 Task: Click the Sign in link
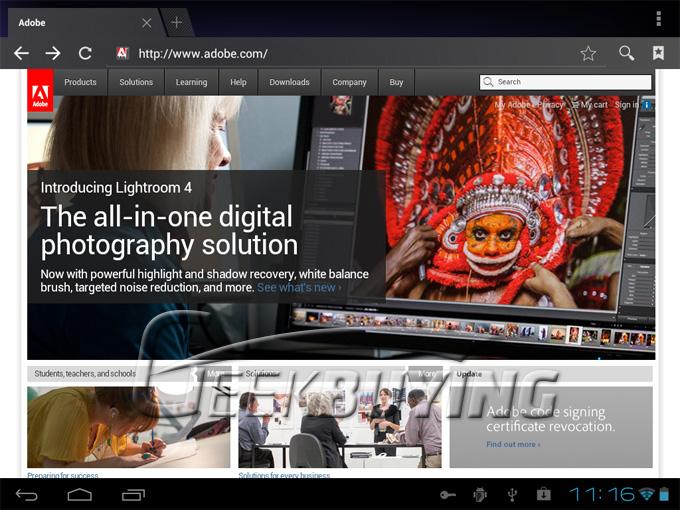(x=626, y=105)
